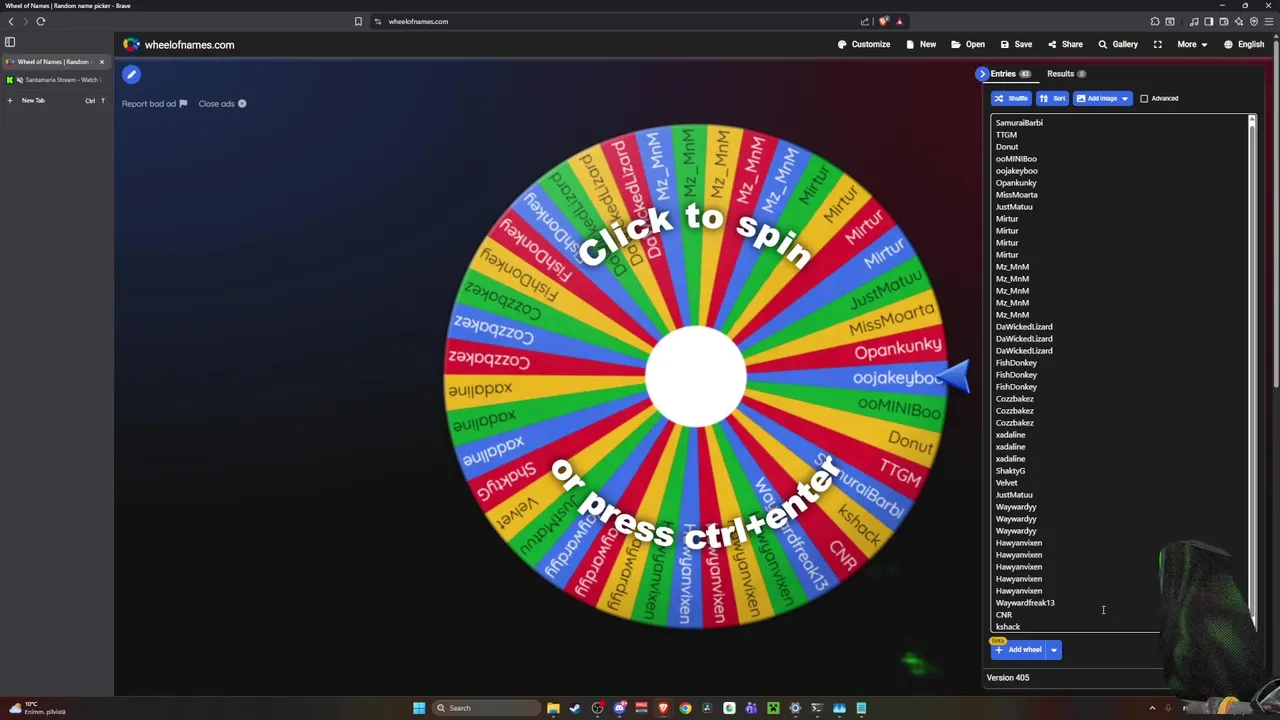The image size is (1280, 720).
Task: Share the wheel
Action: (1065, 44)
